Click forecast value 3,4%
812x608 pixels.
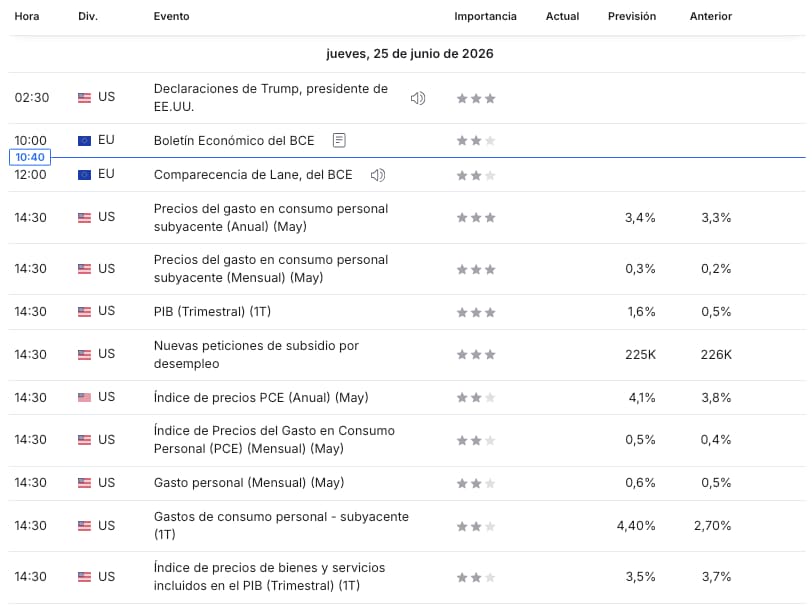[x=640, y=218]
